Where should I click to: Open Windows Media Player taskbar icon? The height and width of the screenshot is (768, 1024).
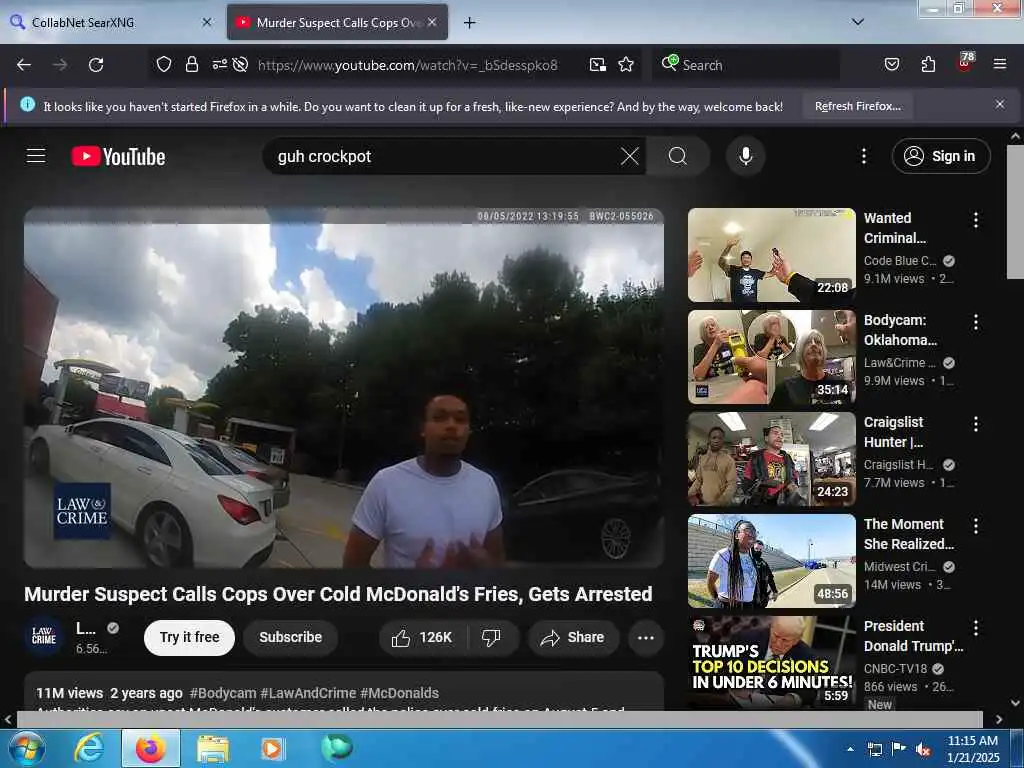[x=272, y=748]
